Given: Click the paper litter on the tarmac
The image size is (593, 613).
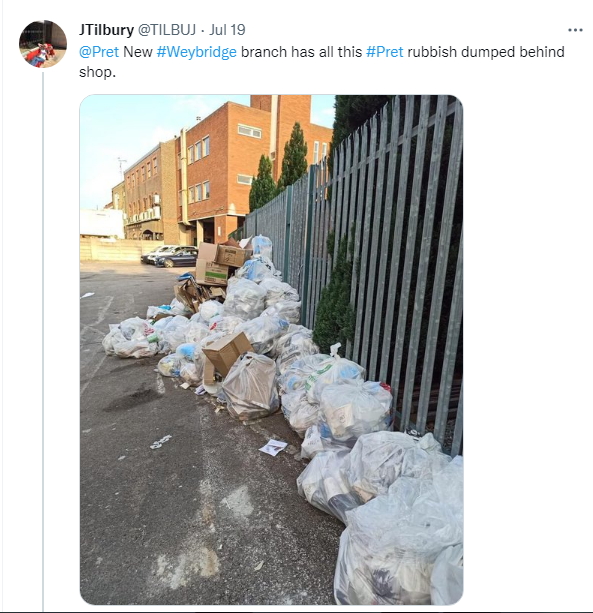Looking at the screenshot, I should [x=273, y=447].
